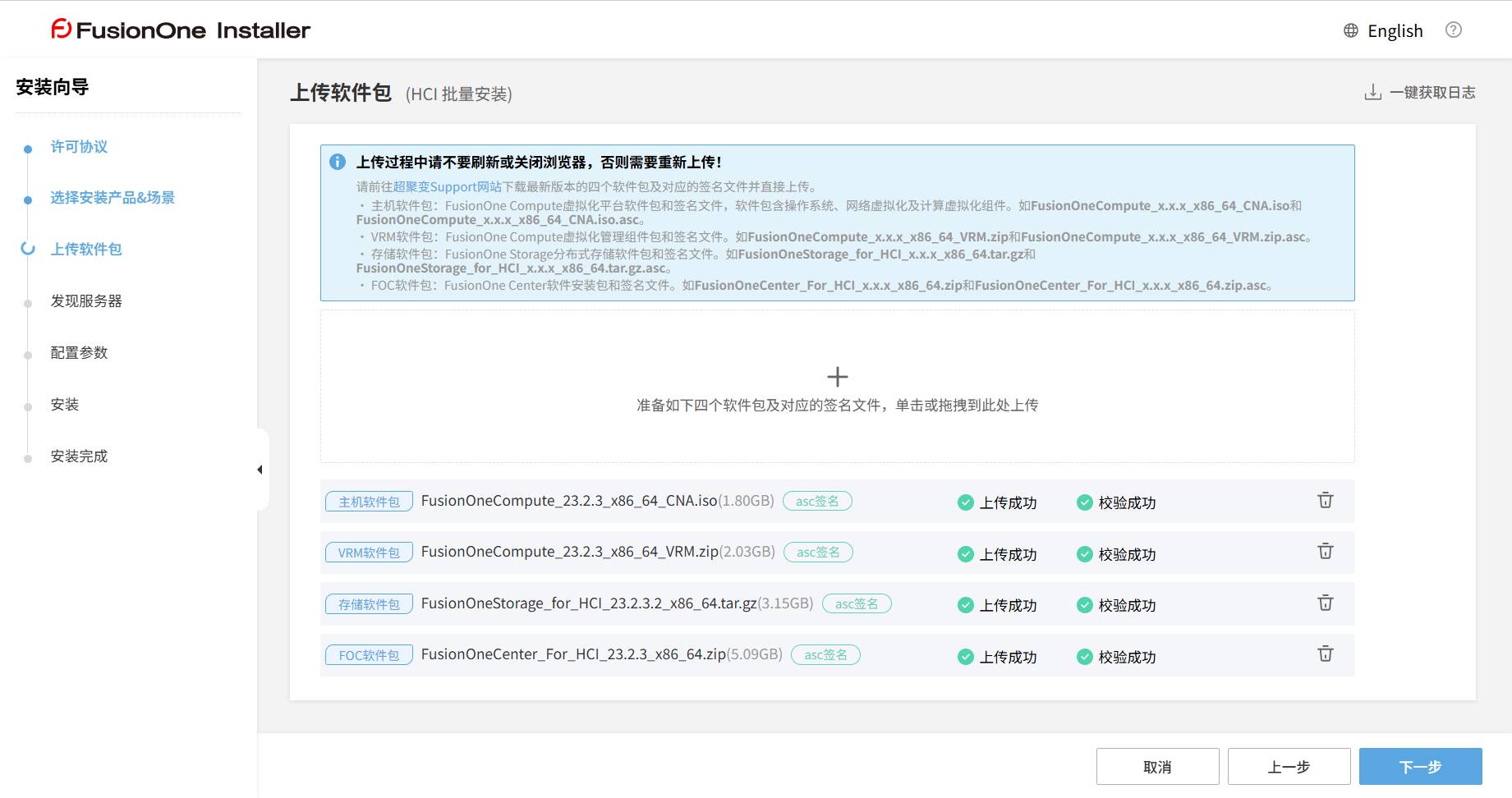Screen dimensions: 1512x798
Task: Switch language to English
Action: (1395, 30)
